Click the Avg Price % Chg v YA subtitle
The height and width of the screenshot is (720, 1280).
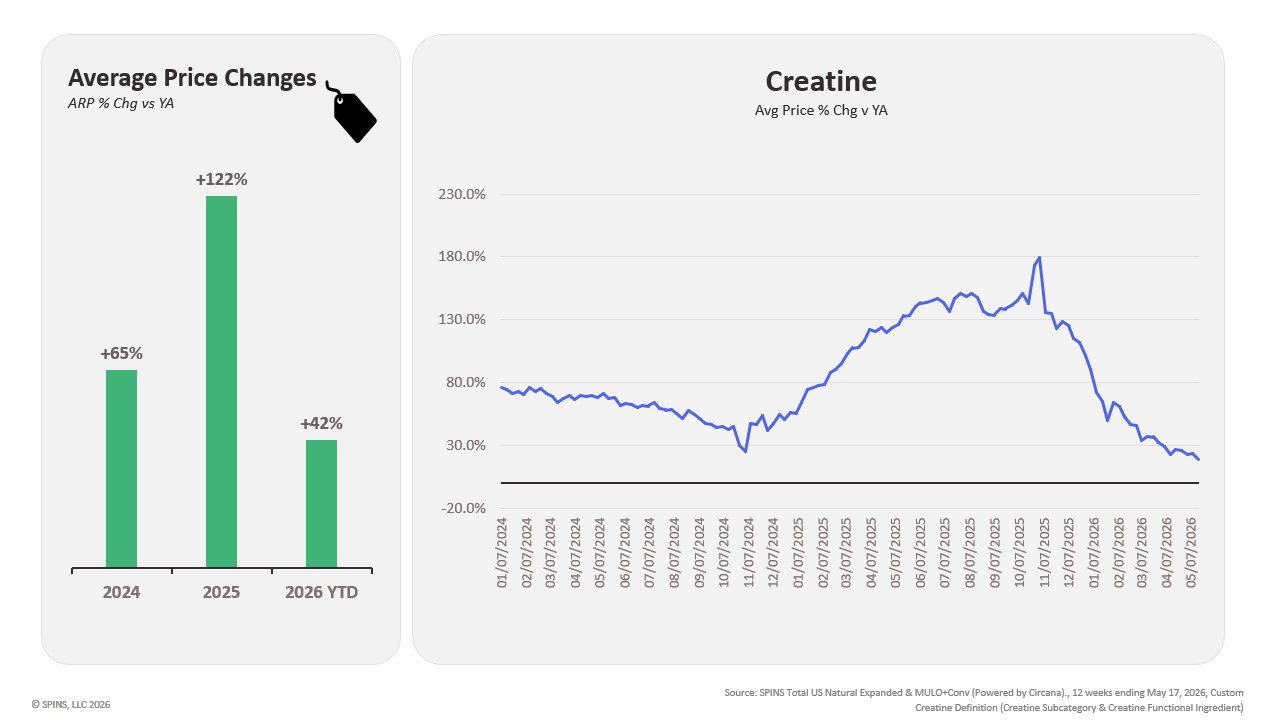[x=821, y=111]
